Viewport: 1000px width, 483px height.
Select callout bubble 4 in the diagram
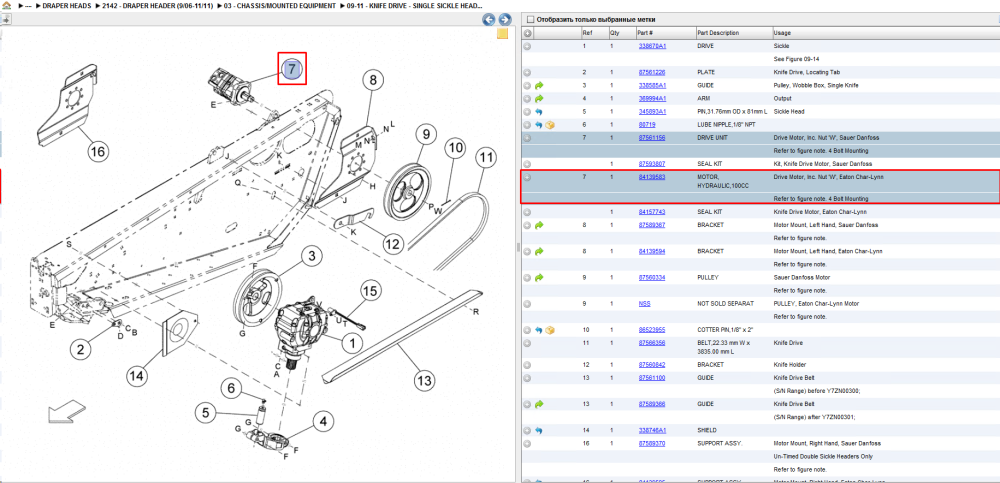pyautogui.click(x=323, y=422)
